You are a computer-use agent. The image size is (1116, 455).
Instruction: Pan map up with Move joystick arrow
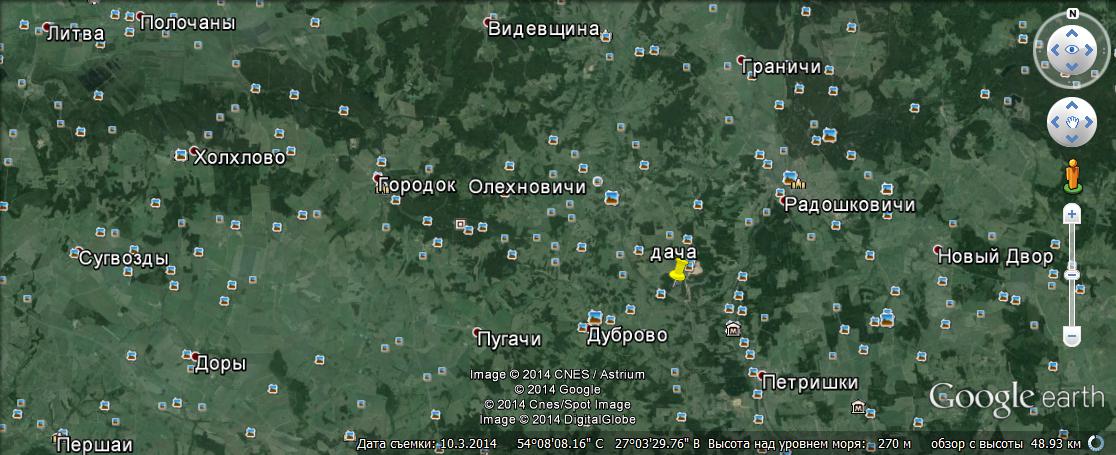1071,105
